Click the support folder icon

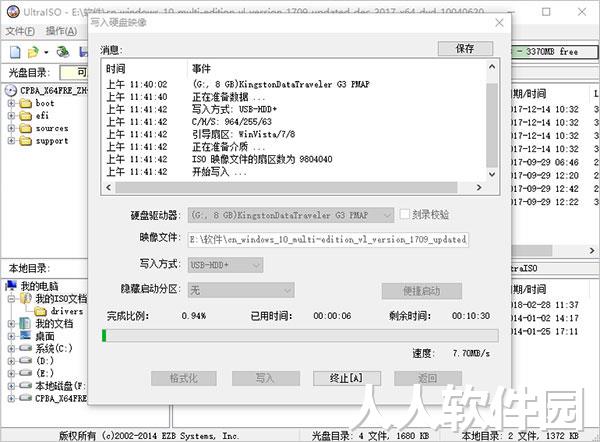point(26,141)
